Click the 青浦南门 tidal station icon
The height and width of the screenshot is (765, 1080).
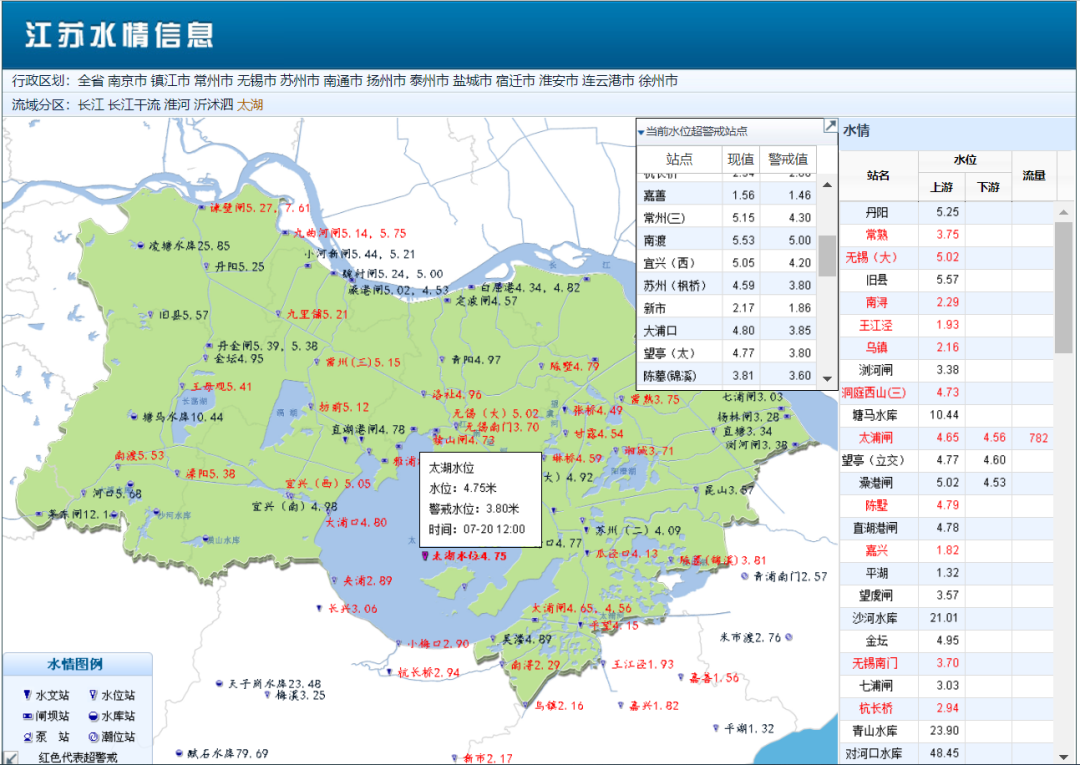[745, 576]
